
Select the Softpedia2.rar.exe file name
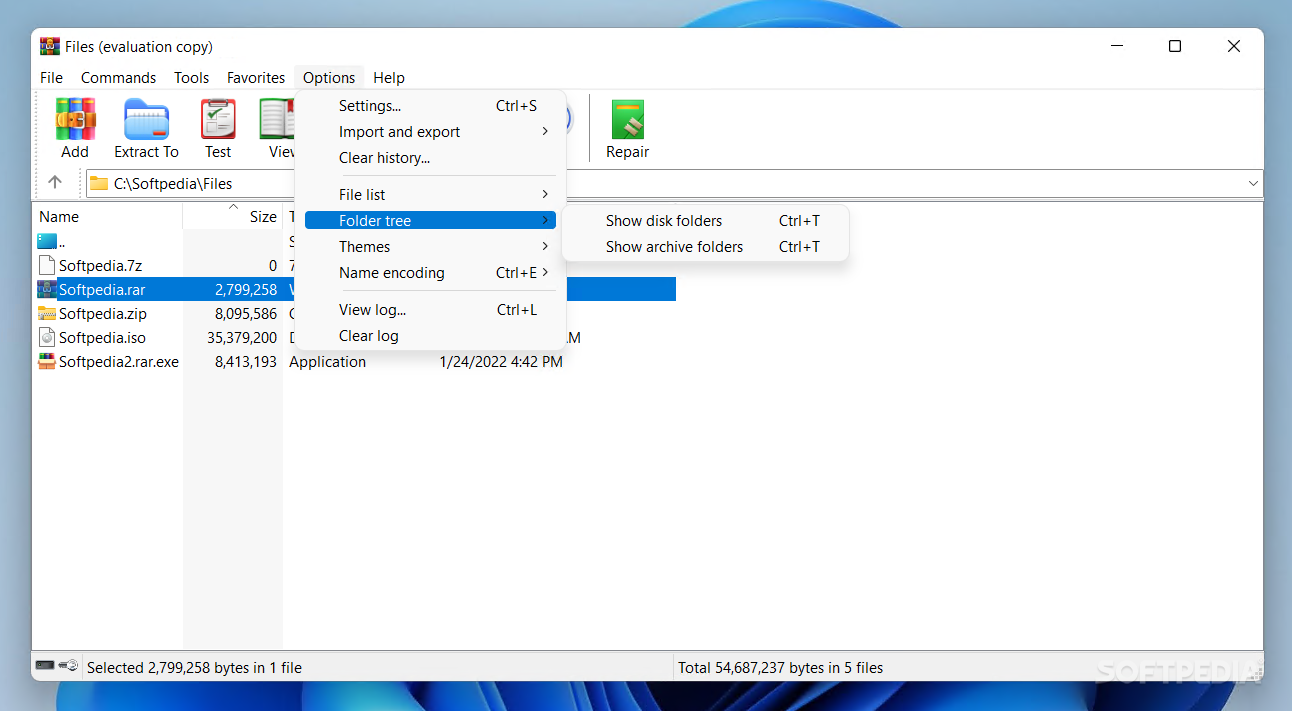pos(119,361)
